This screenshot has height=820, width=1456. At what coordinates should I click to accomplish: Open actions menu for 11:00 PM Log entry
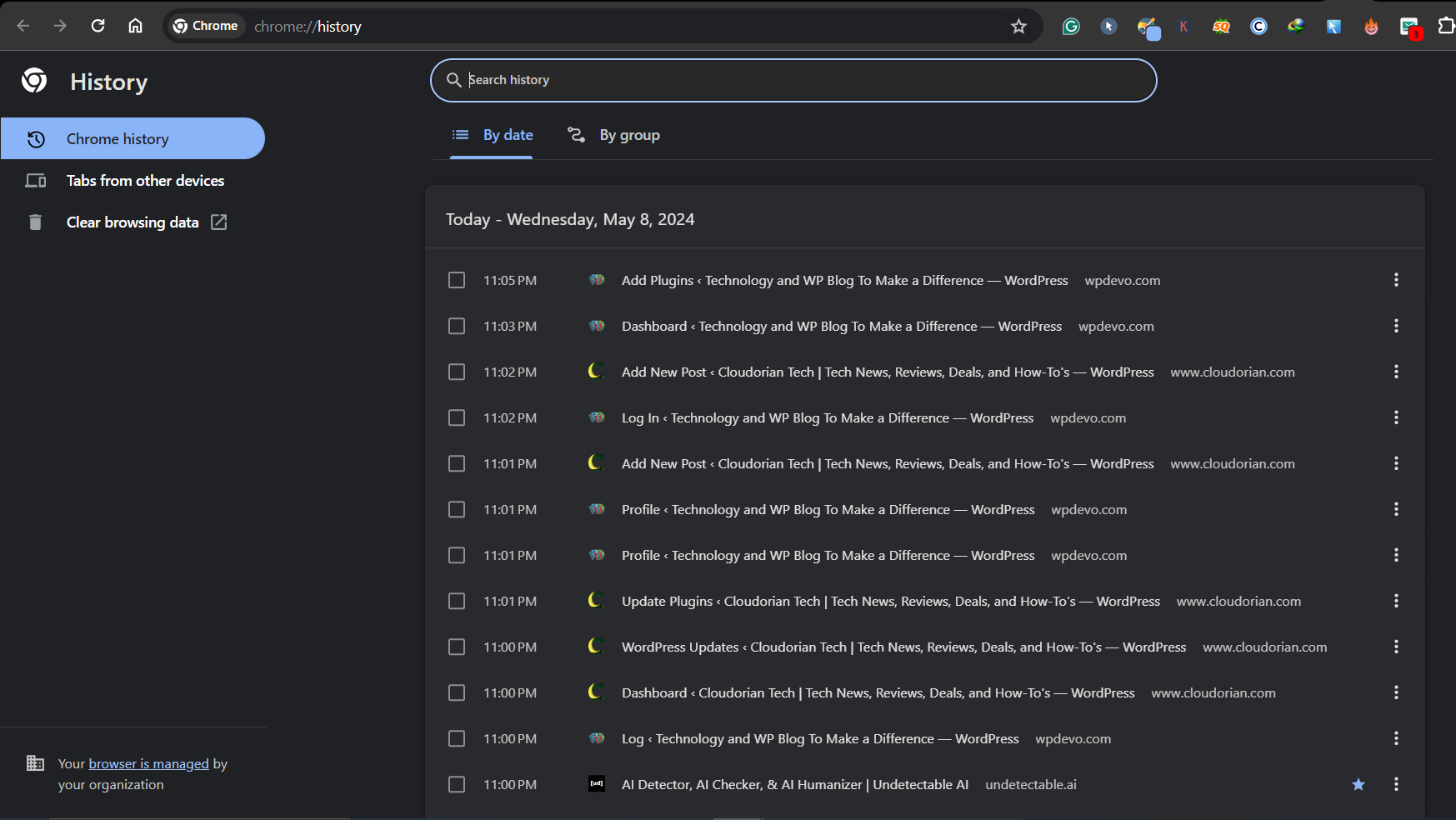click(1396, 738)
